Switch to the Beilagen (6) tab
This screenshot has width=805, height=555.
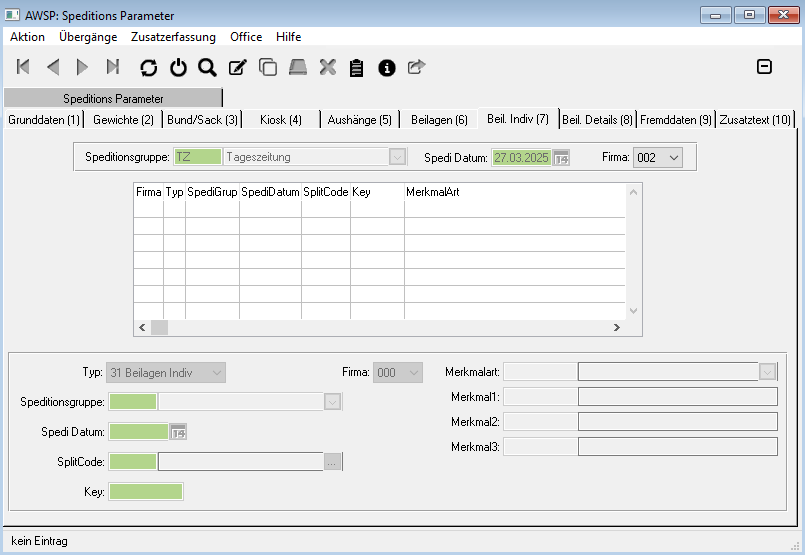(x=439, y=120)
